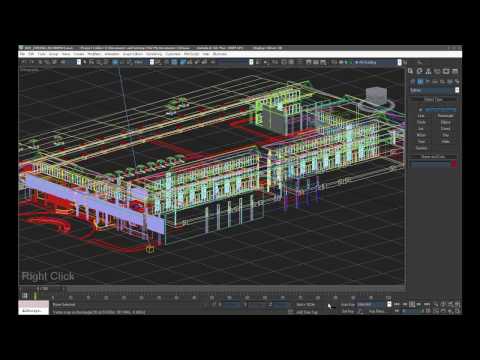Click the Key Filters button
The image size is (480, 360).
[x=376, y=311]
